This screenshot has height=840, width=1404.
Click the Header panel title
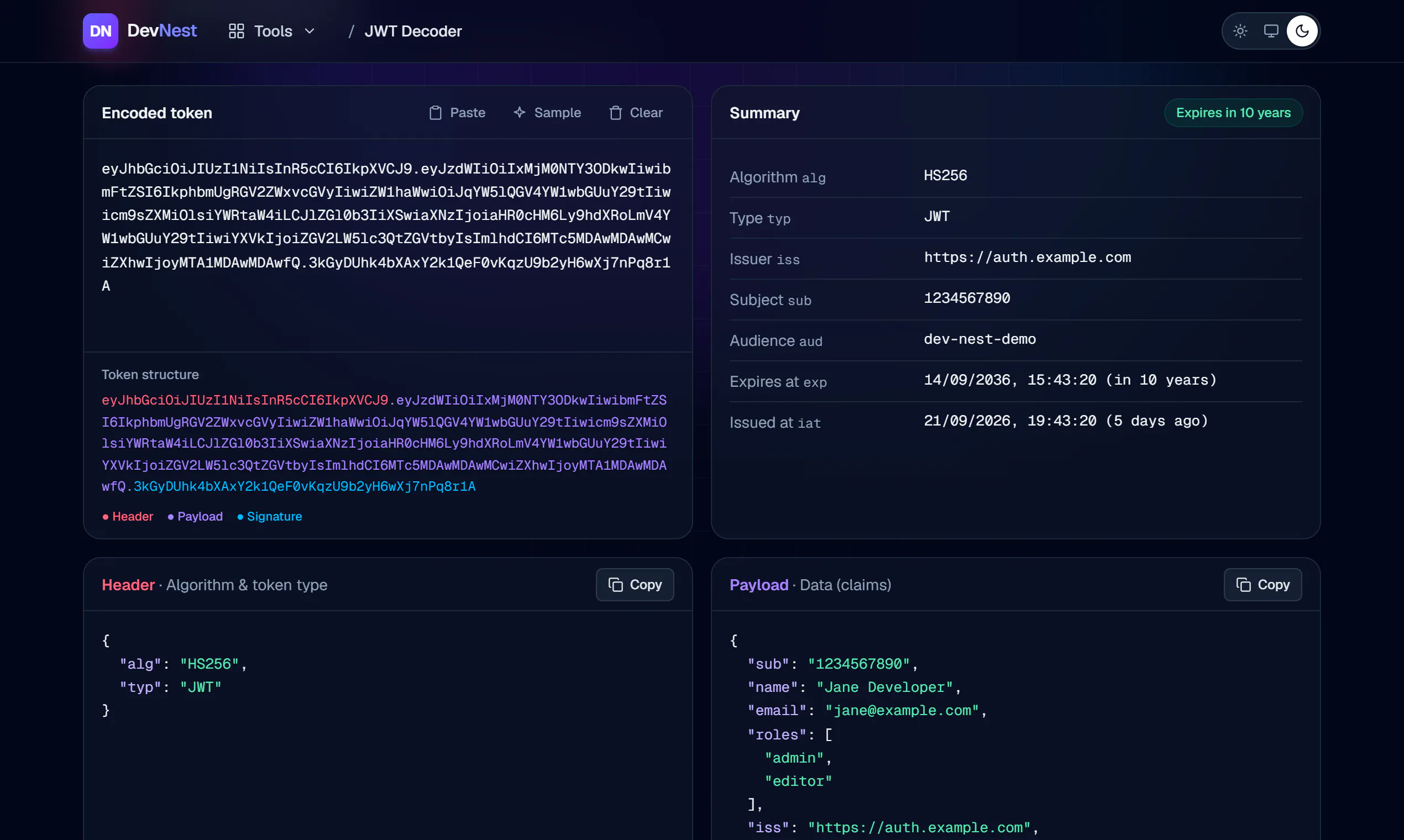pyautogui.click(x=214, y=585)
